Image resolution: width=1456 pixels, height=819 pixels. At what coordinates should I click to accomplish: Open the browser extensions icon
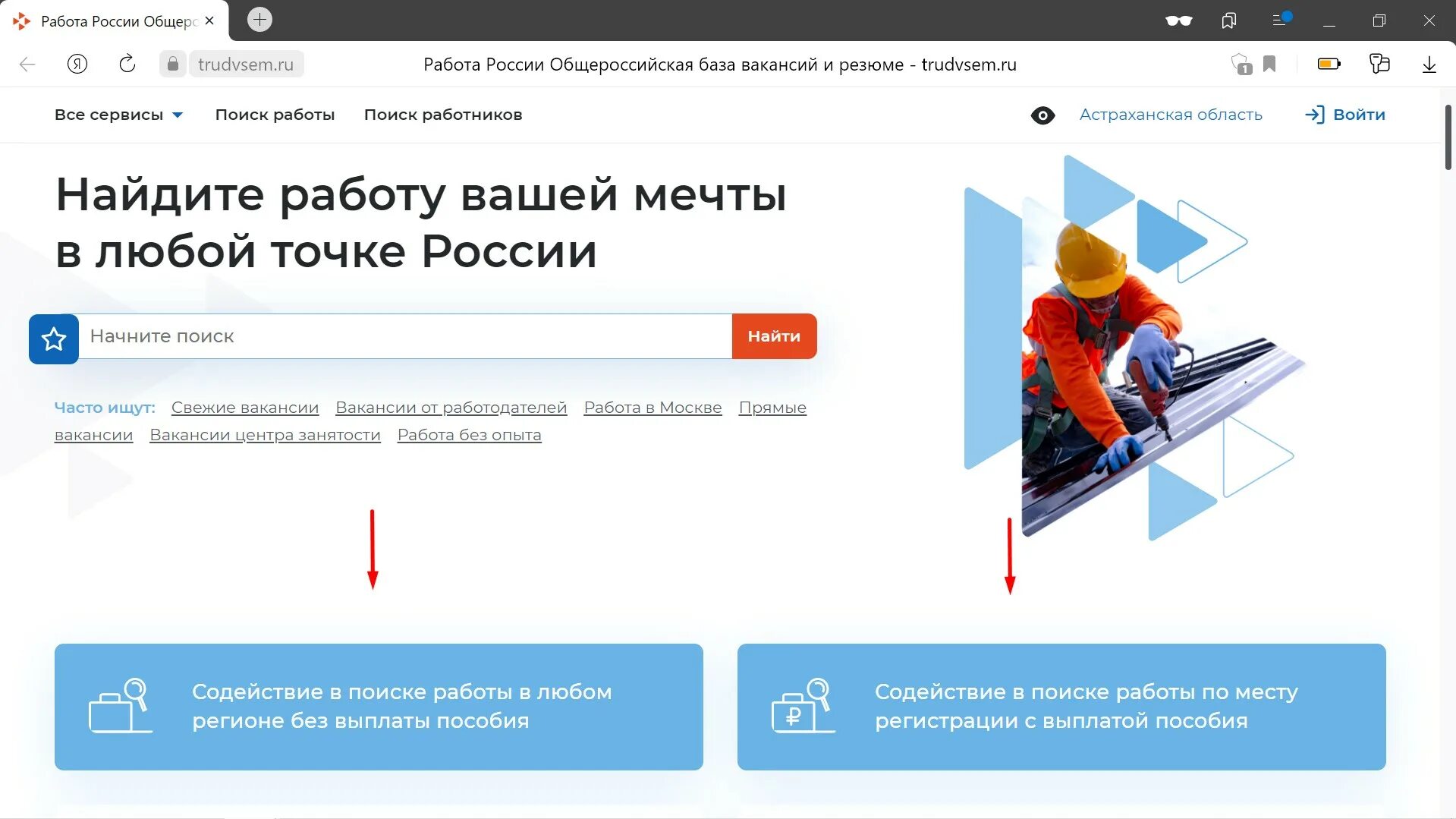pos(1379,64)
